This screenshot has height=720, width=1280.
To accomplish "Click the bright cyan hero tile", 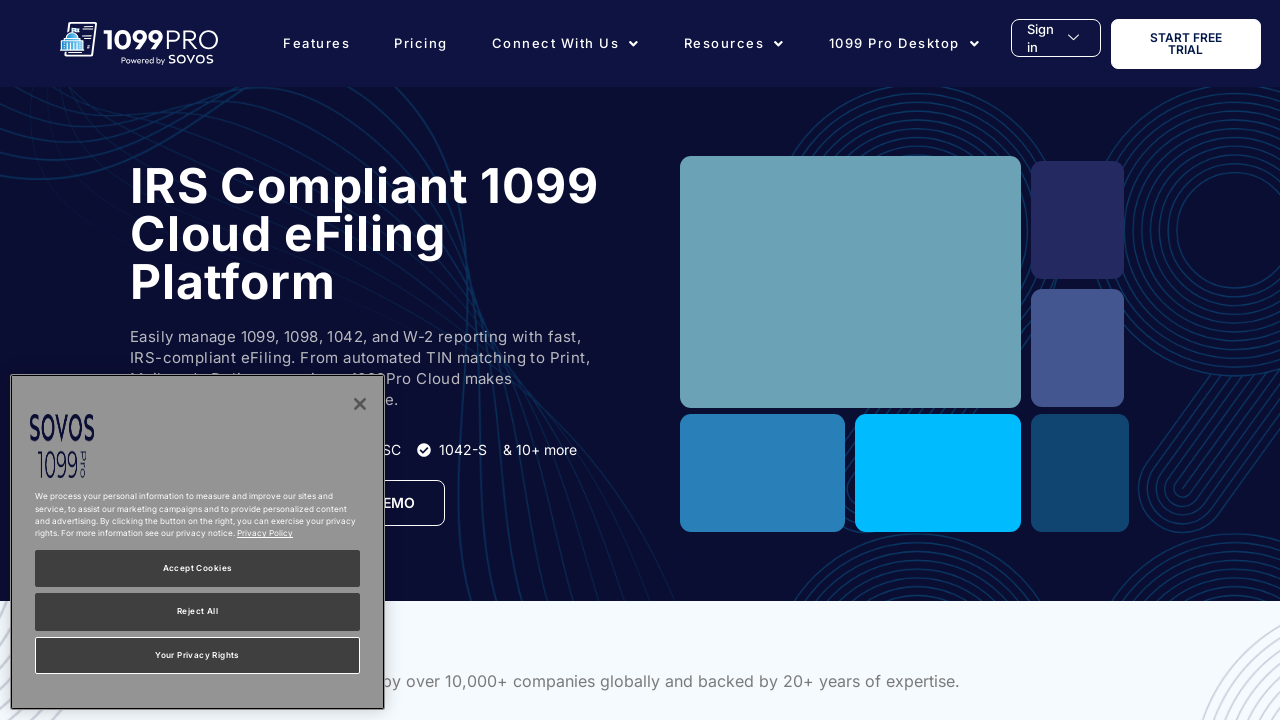I will [938, 473].
